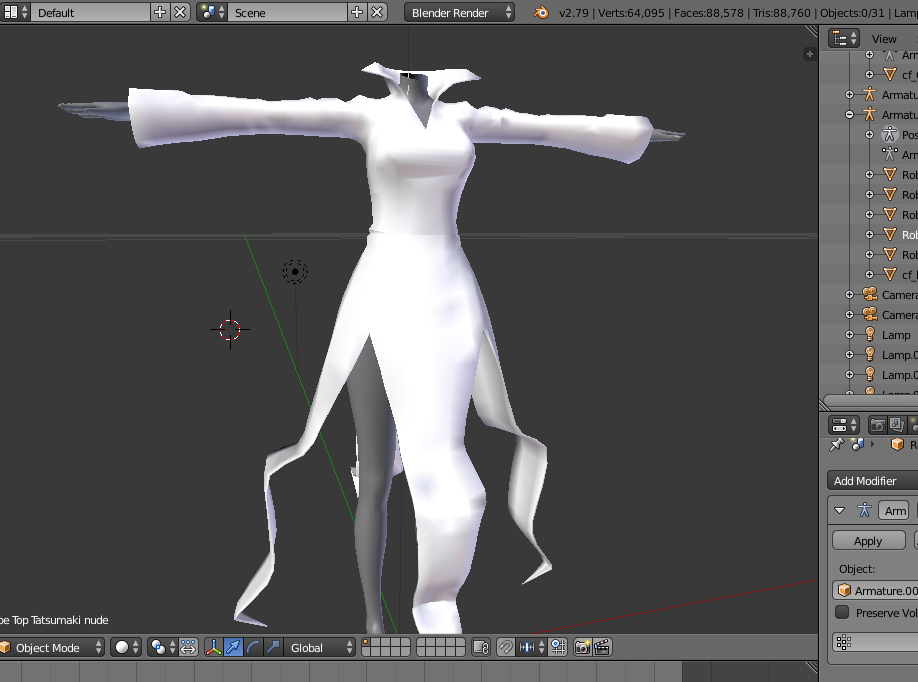Click the highlighted Rob mesh triangle icon
This screenshot has height=682, width=918.
point(890,235)
